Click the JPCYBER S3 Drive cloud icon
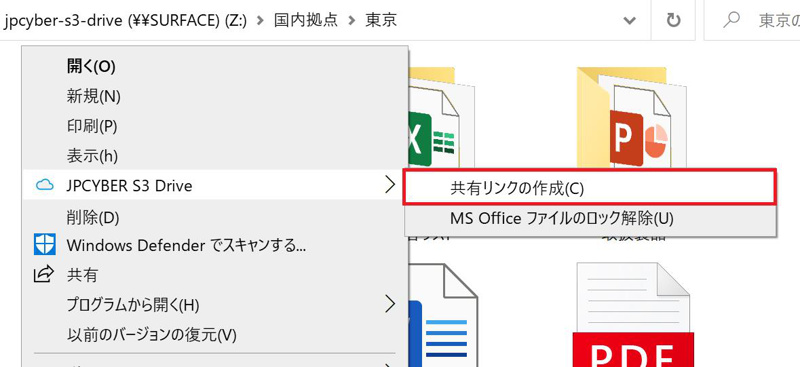The image size is (800, 367). point(45,185)
